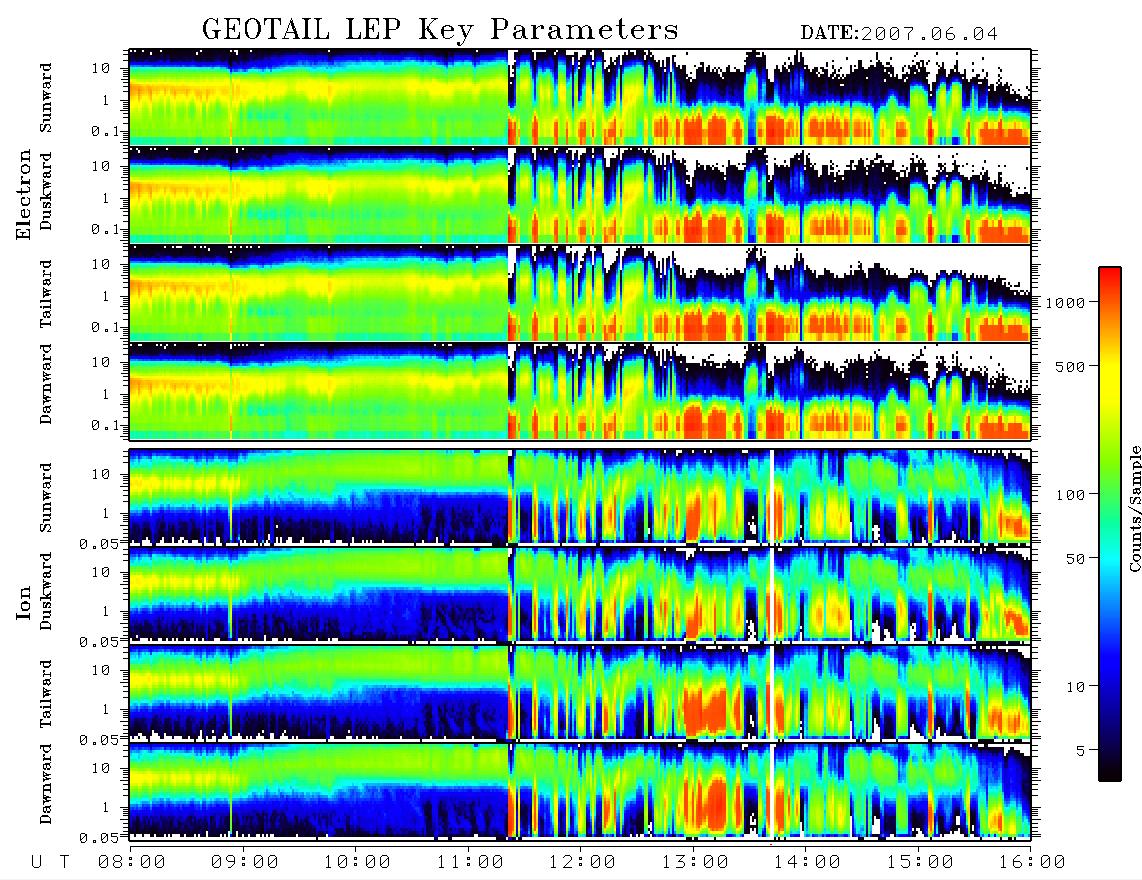Click the "15:00" time tick label
Image resolution: width=1142 pixels, height=880 pixels.
pos(920,862)
